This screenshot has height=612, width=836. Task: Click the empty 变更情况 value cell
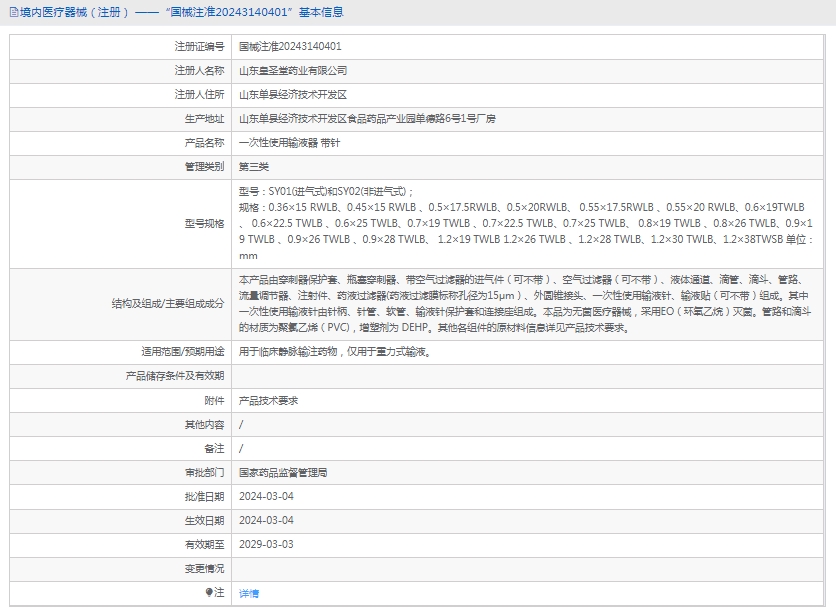tap(528, 568)
